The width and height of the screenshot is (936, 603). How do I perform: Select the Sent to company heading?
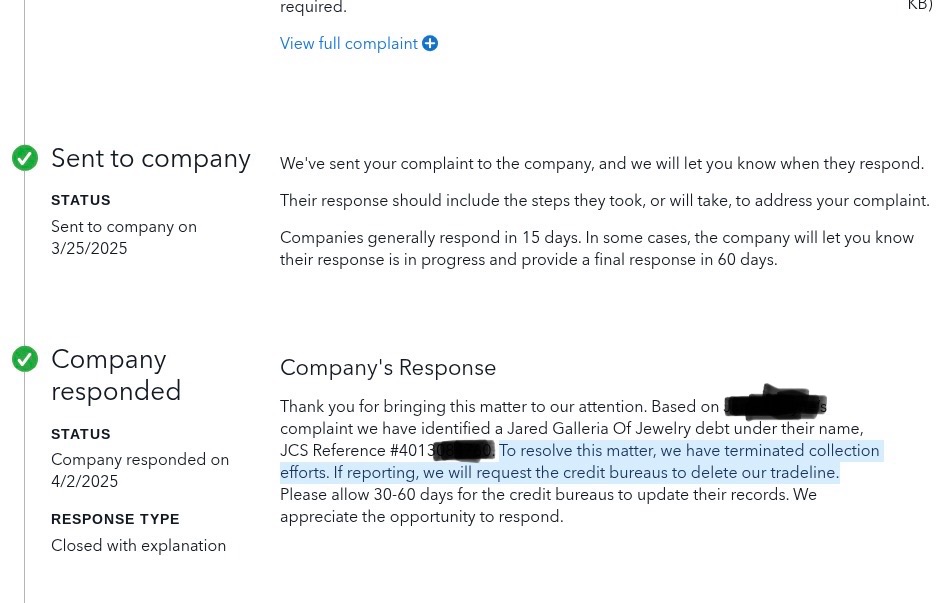(x=150, y=159)
